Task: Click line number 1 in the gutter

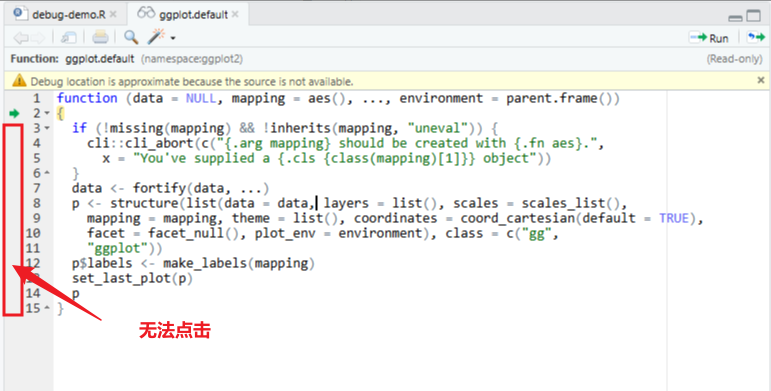Action: (37, 98)
